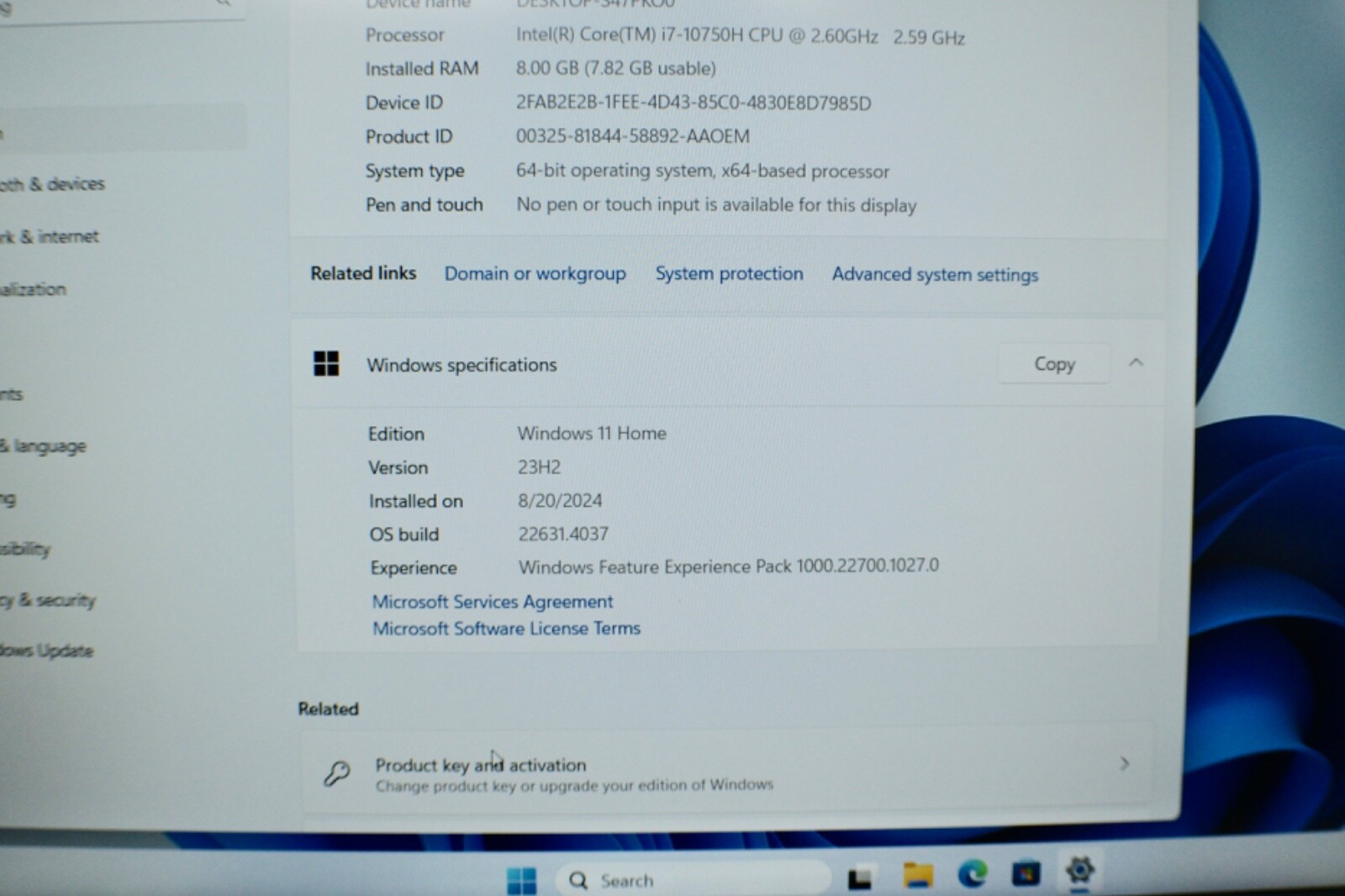
Task: Click the Related section heading
Action: (328, 709)
